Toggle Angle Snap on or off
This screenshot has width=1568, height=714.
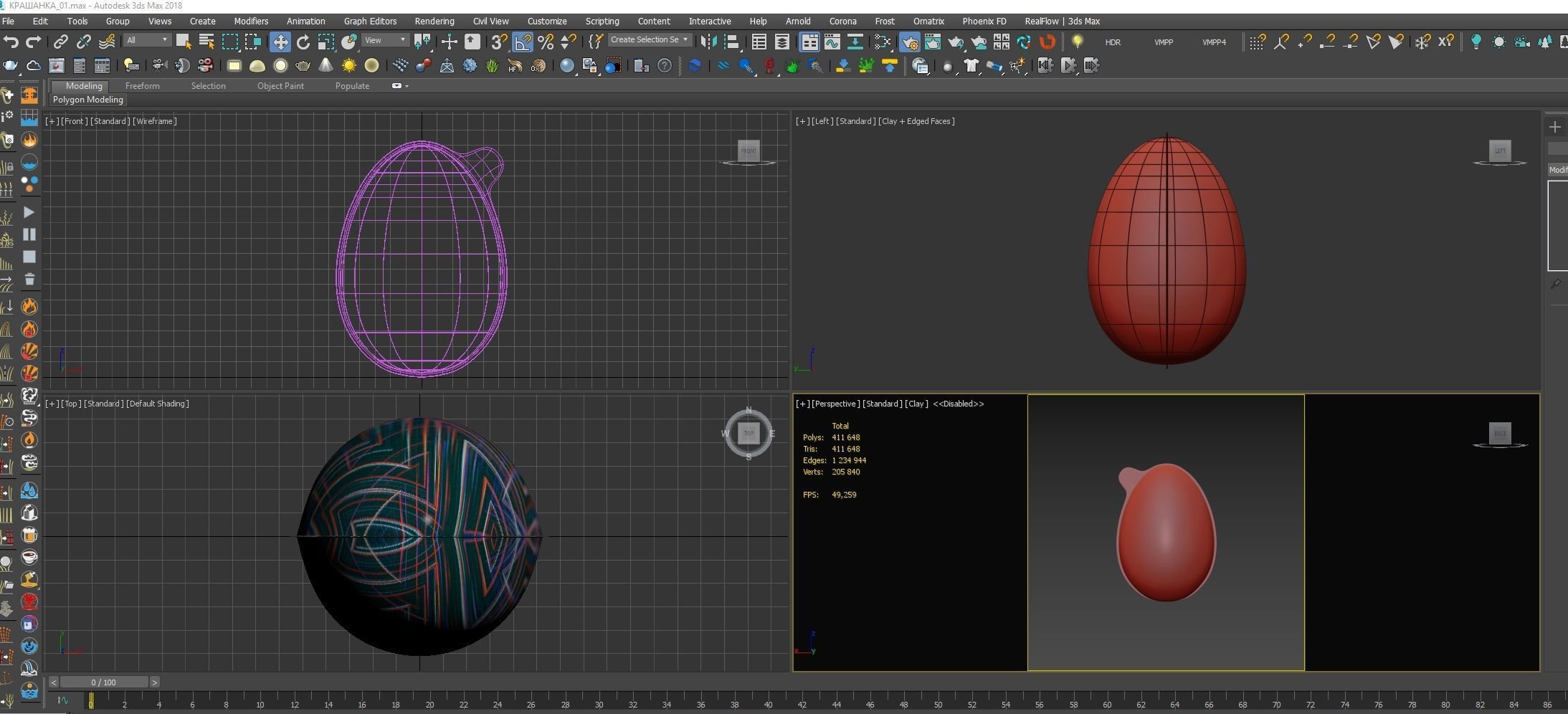[523, 42]
